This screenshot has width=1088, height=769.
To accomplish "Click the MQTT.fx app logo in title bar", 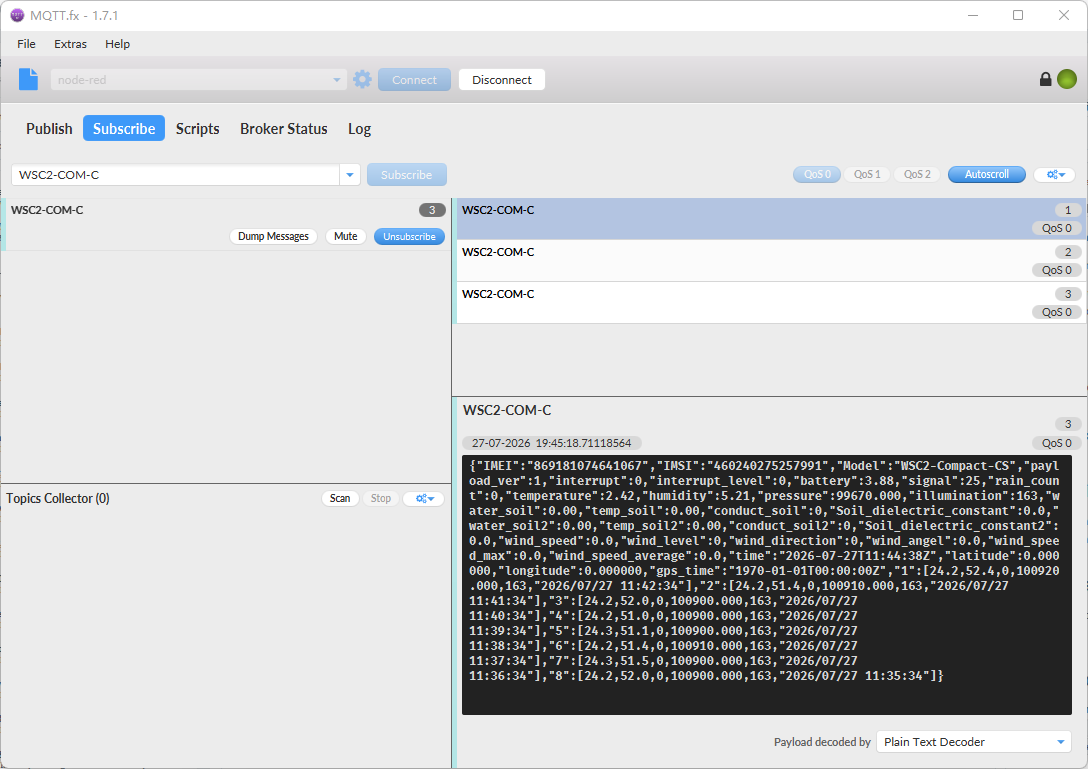I will (17, 15).
